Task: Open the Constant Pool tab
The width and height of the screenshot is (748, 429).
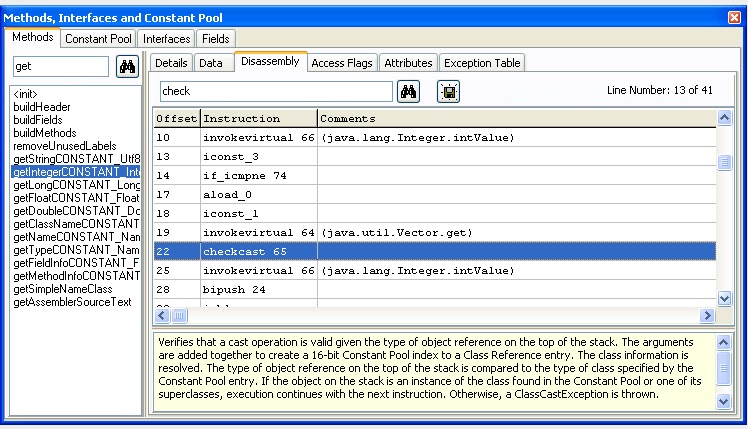Action: coord(98,39)
